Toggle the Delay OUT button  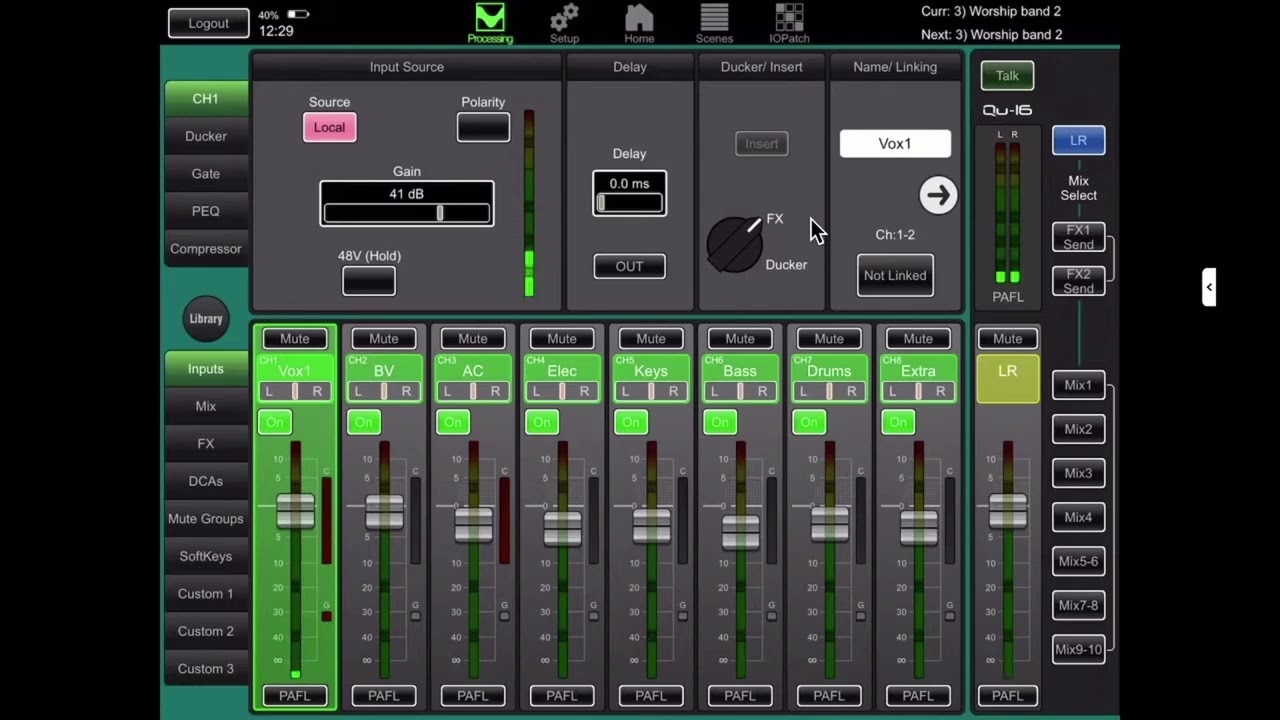coord(629,266)
